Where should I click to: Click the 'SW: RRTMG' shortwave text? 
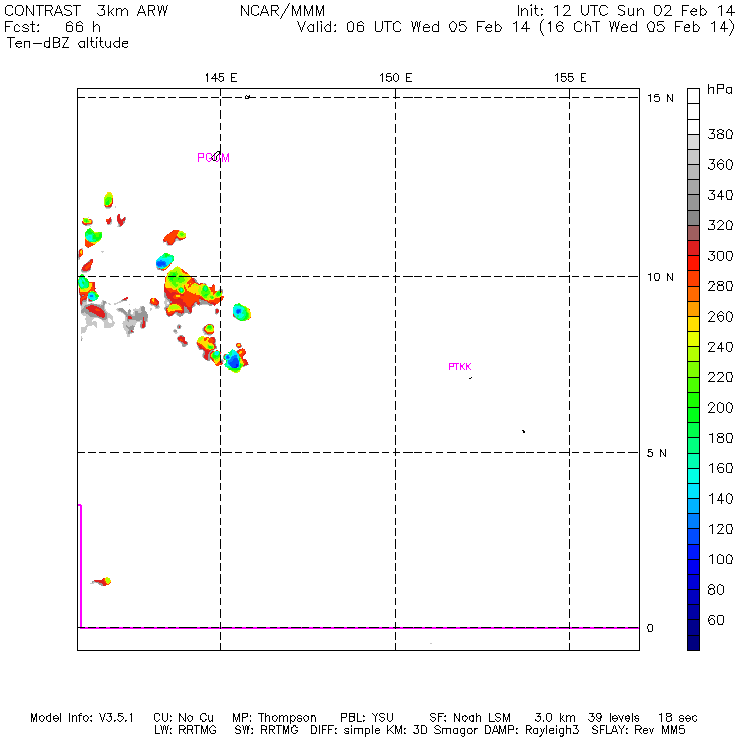[266, 730]
